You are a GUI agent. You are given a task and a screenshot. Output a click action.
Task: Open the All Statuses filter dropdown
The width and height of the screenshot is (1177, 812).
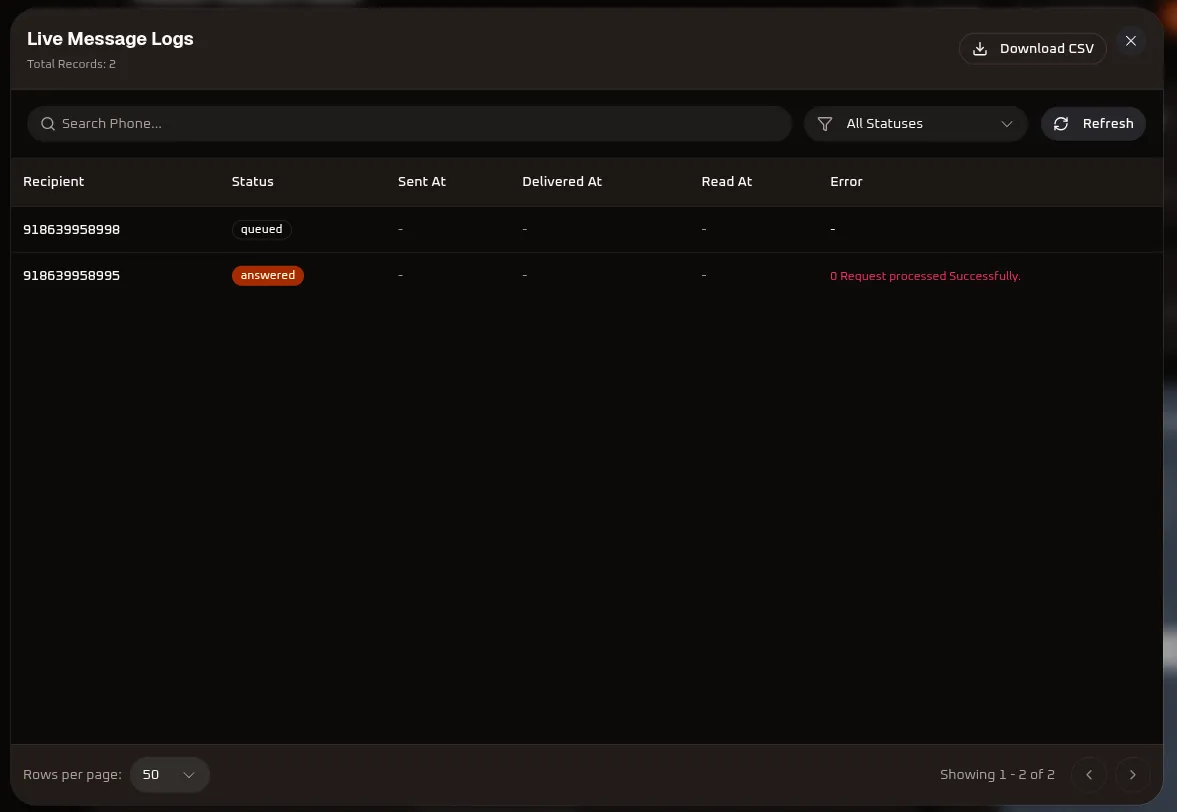(x=915, y=124)
